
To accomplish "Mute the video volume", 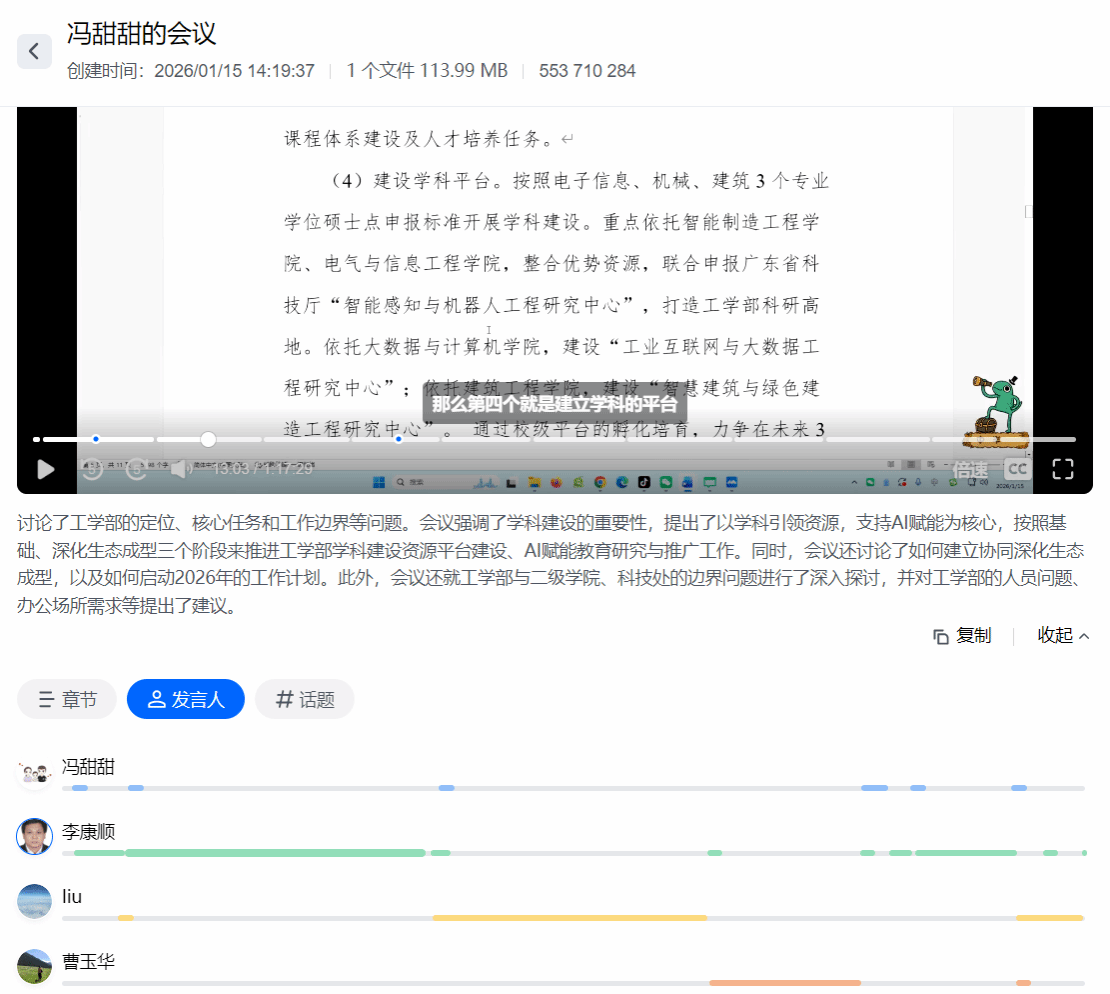I will [x=180, y=469].
